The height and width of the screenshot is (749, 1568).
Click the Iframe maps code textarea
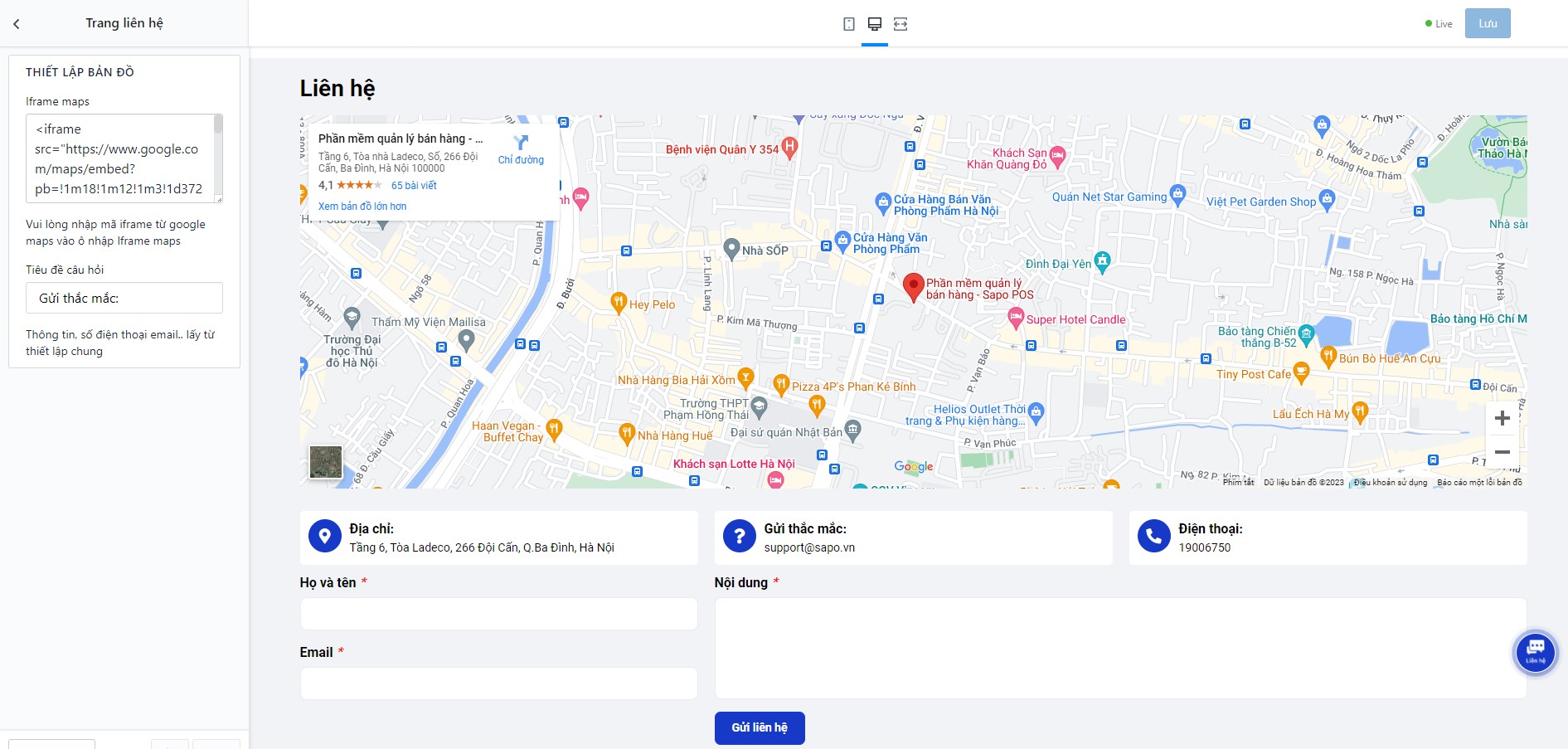124,158
